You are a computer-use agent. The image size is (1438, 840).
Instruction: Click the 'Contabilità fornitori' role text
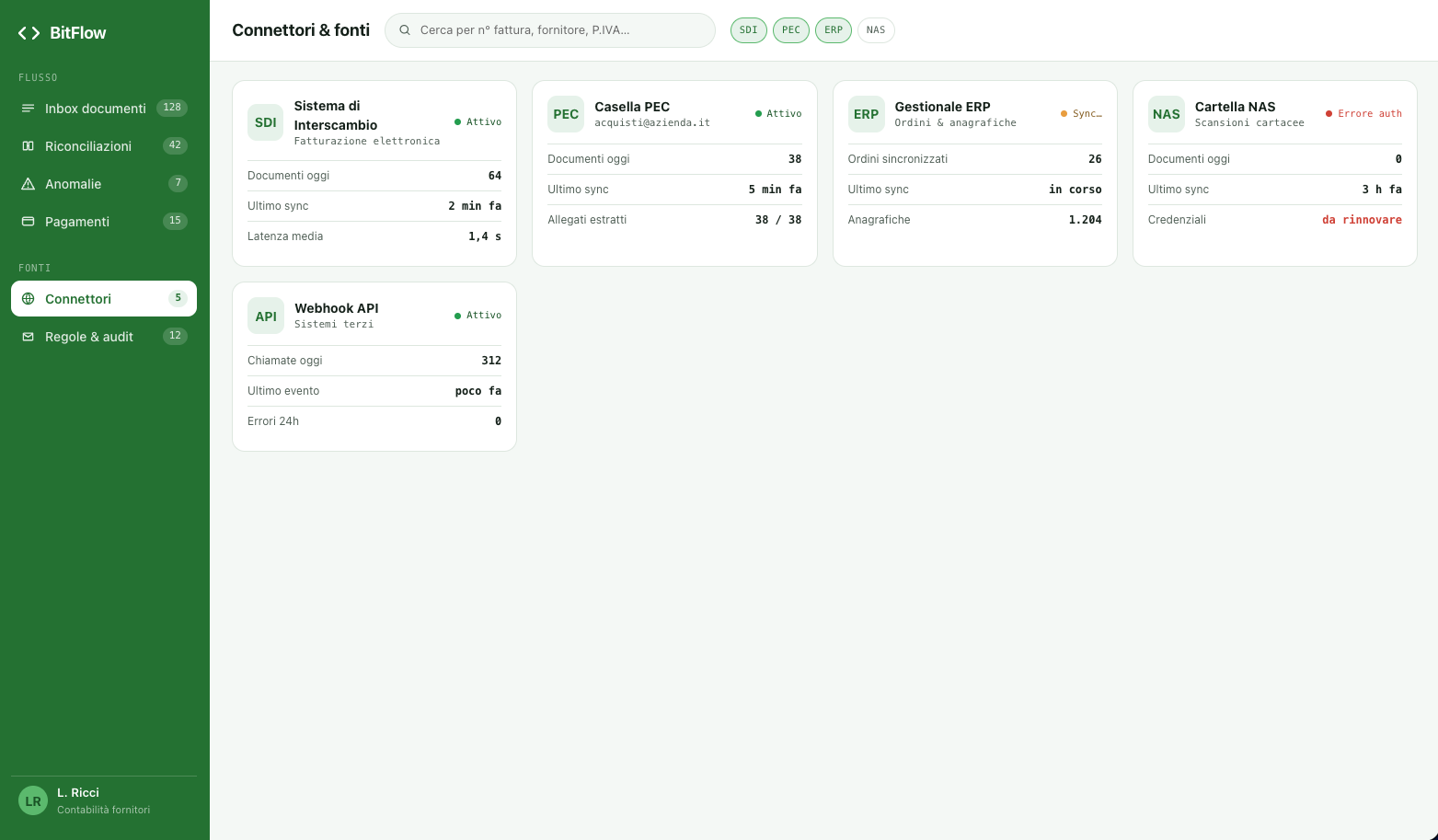click(103, 810)
